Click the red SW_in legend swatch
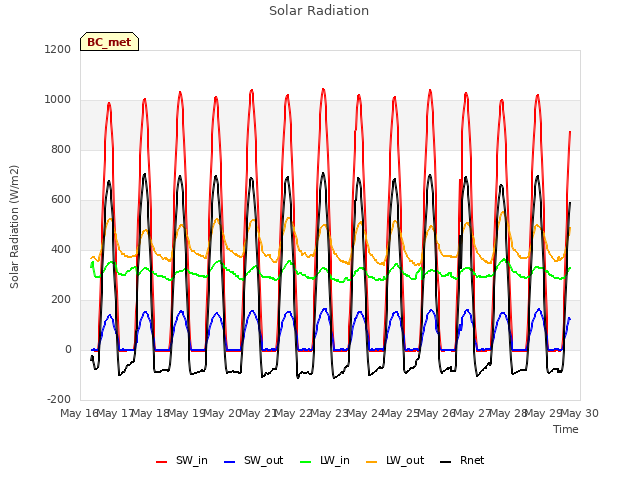 (162, 462)
